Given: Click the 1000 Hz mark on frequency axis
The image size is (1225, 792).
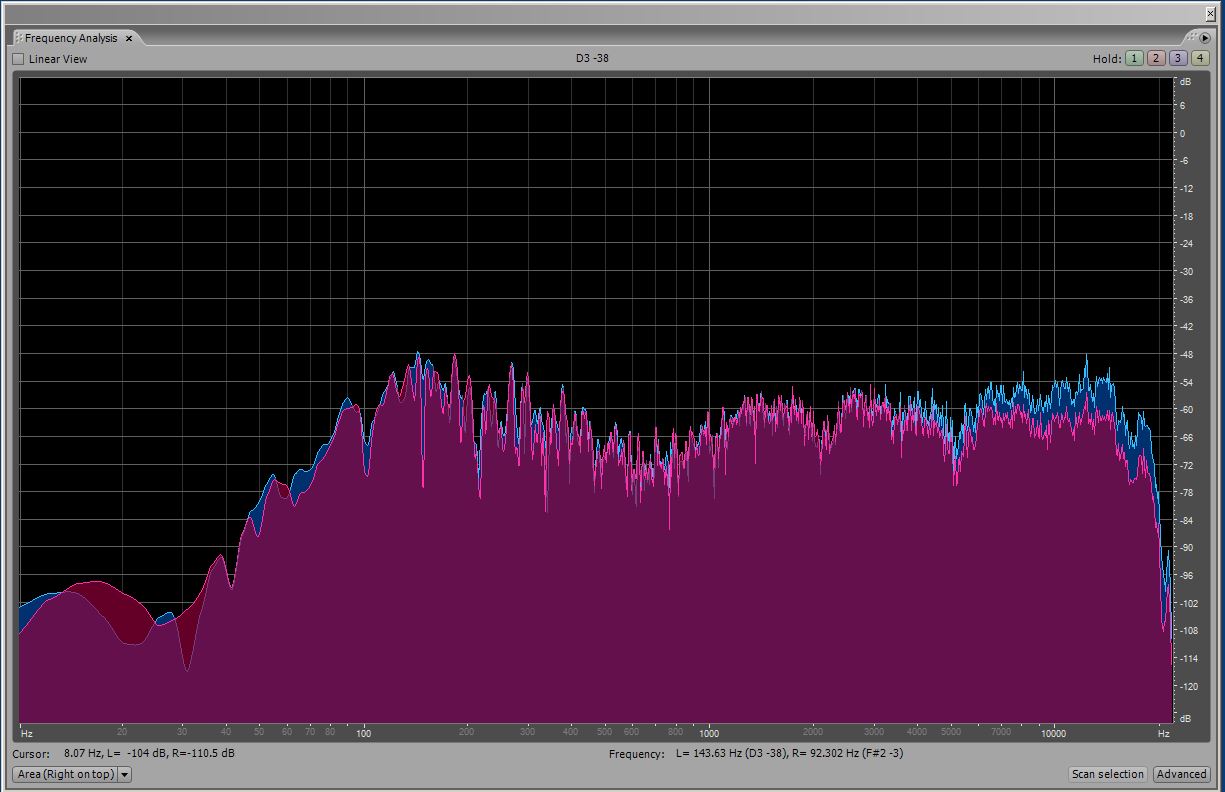Looking at the screenshot, I should [x=709, y=733].
